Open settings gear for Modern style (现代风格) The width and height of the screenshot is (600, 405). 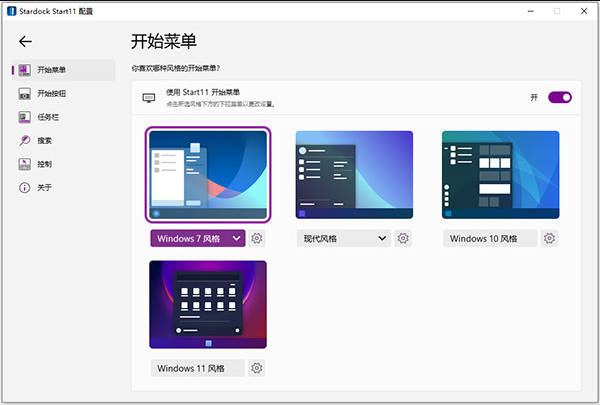click(403, 238)
